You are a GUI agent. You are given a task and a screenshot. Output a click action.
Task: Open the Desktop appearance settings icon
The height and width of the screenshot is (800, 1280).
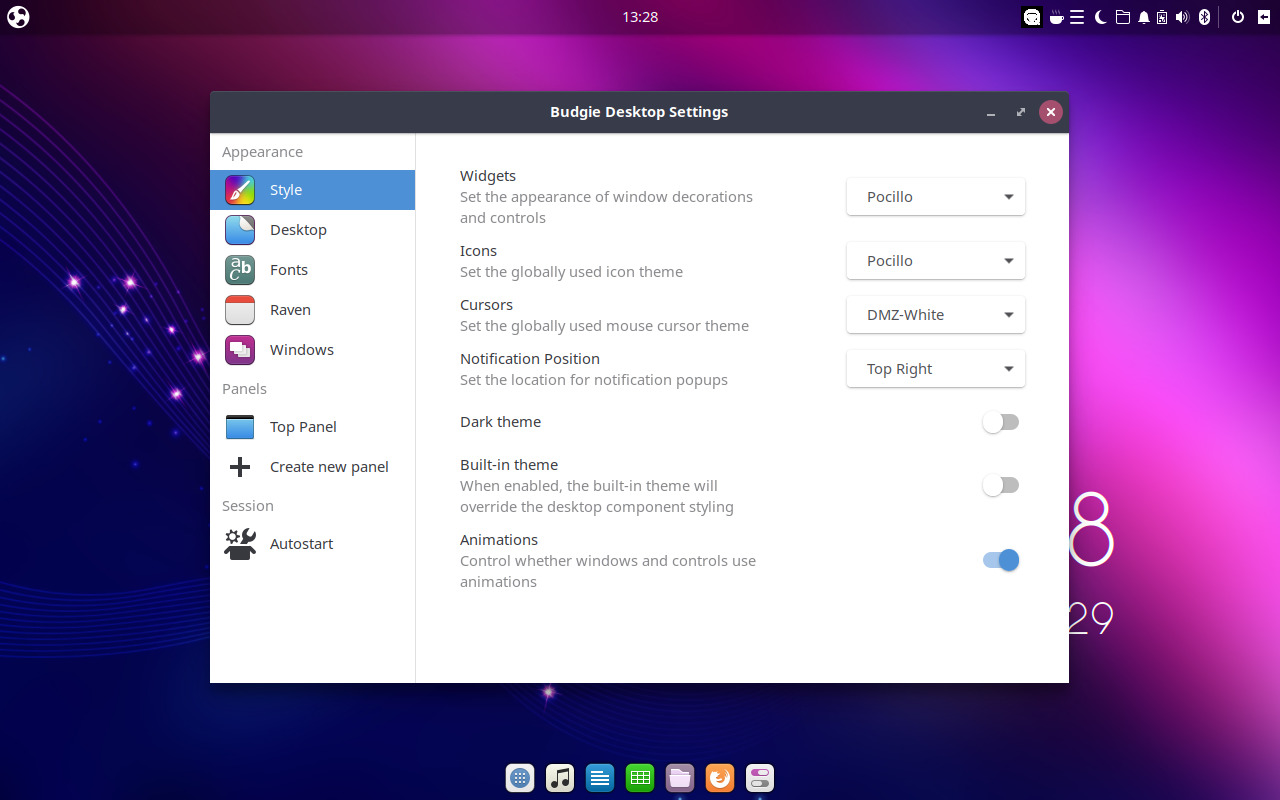pos(239,230)
